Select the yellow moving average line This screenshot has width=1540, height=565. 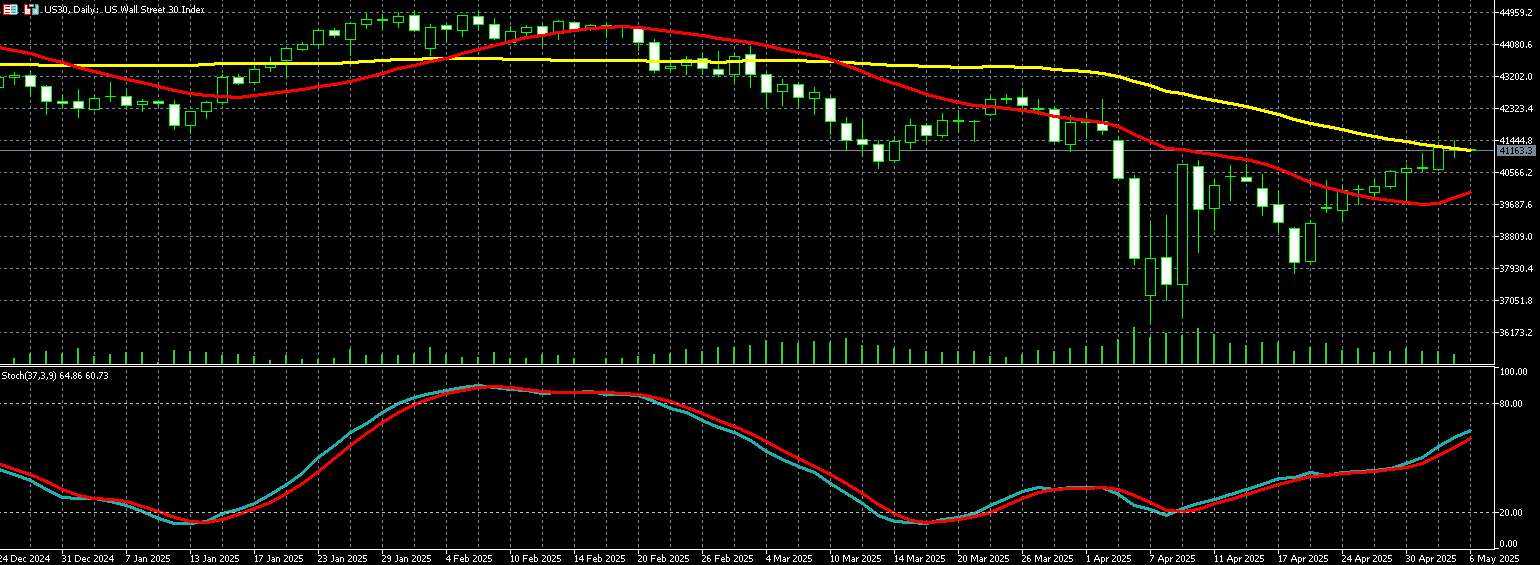(600, 60)
